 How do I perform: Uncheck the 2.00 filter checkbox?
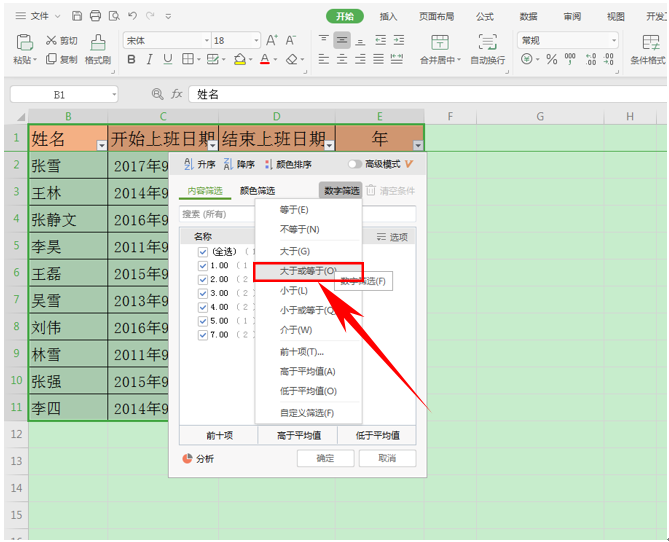(203, 280)
